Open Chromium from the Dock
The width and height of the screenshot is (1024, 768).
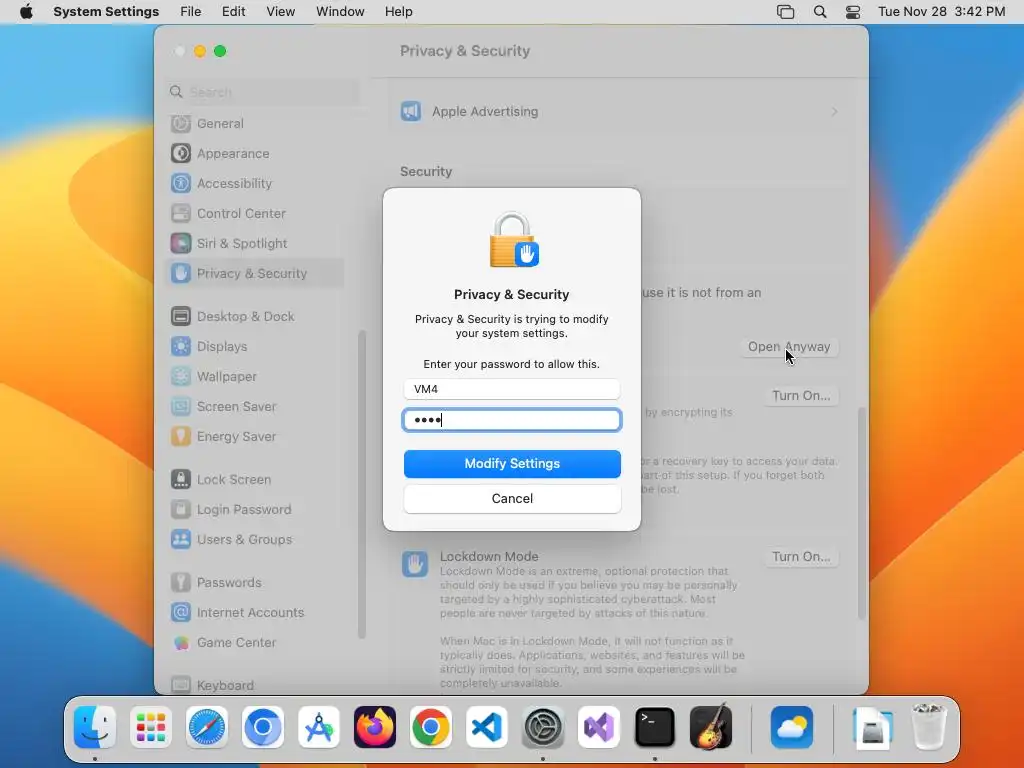click(x=263, y=727)
